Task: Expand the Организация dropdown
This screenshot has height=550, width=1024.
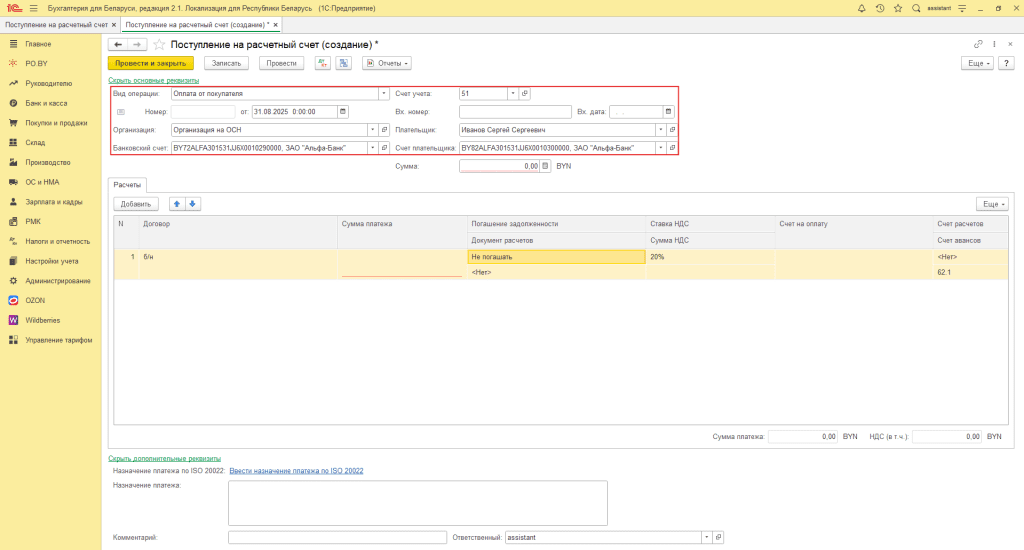Action: (x=372, y=130)
